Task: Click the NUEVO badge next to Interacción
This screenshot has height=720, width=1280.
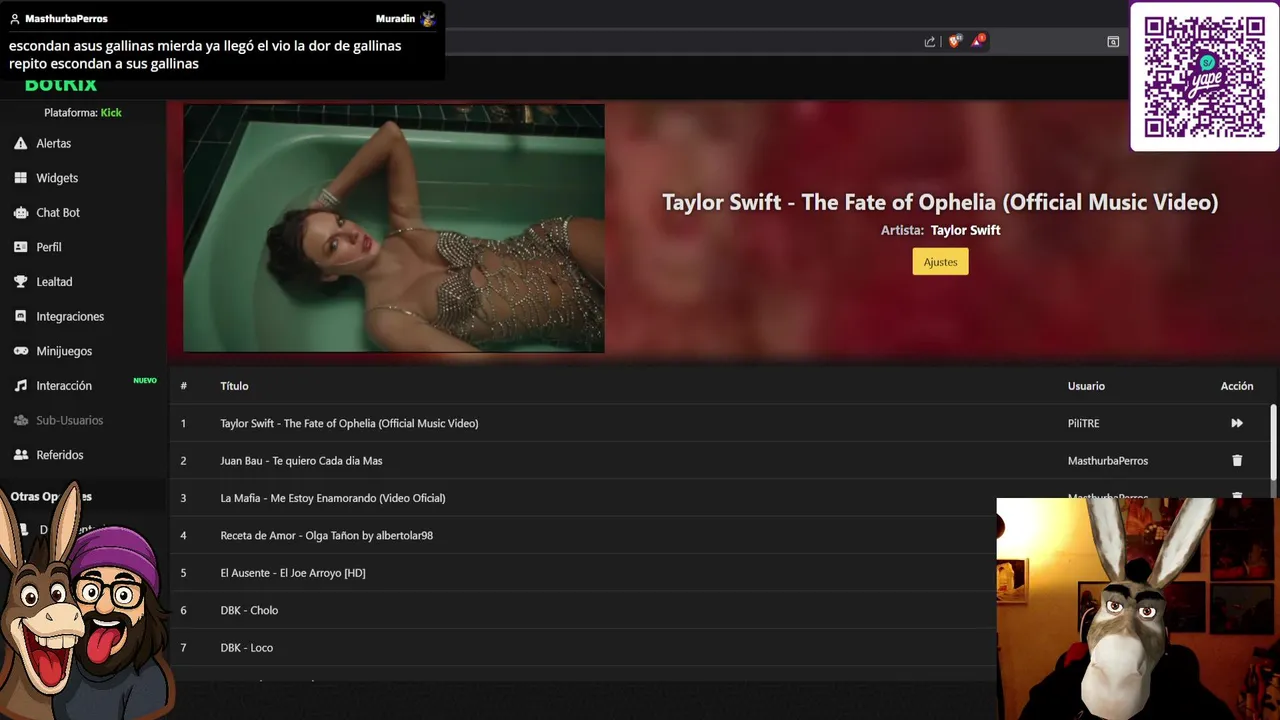Action: pyautogui.click(x=145, y=380)
